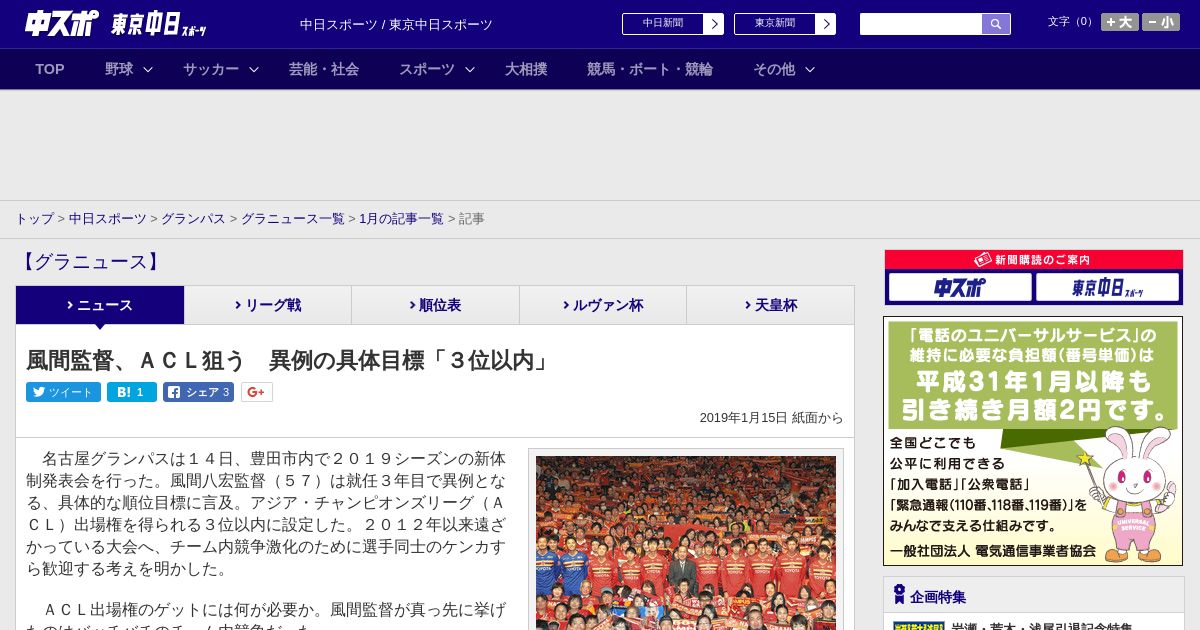Open 大相撲 section

point(526,69)
